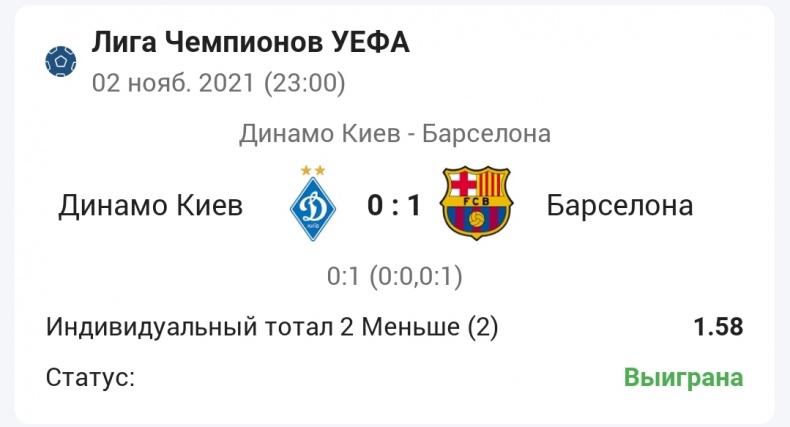Screen dimensions: 790x427
Task: Tap the gold stars above Dynamo crest
Action: [313, 171]
